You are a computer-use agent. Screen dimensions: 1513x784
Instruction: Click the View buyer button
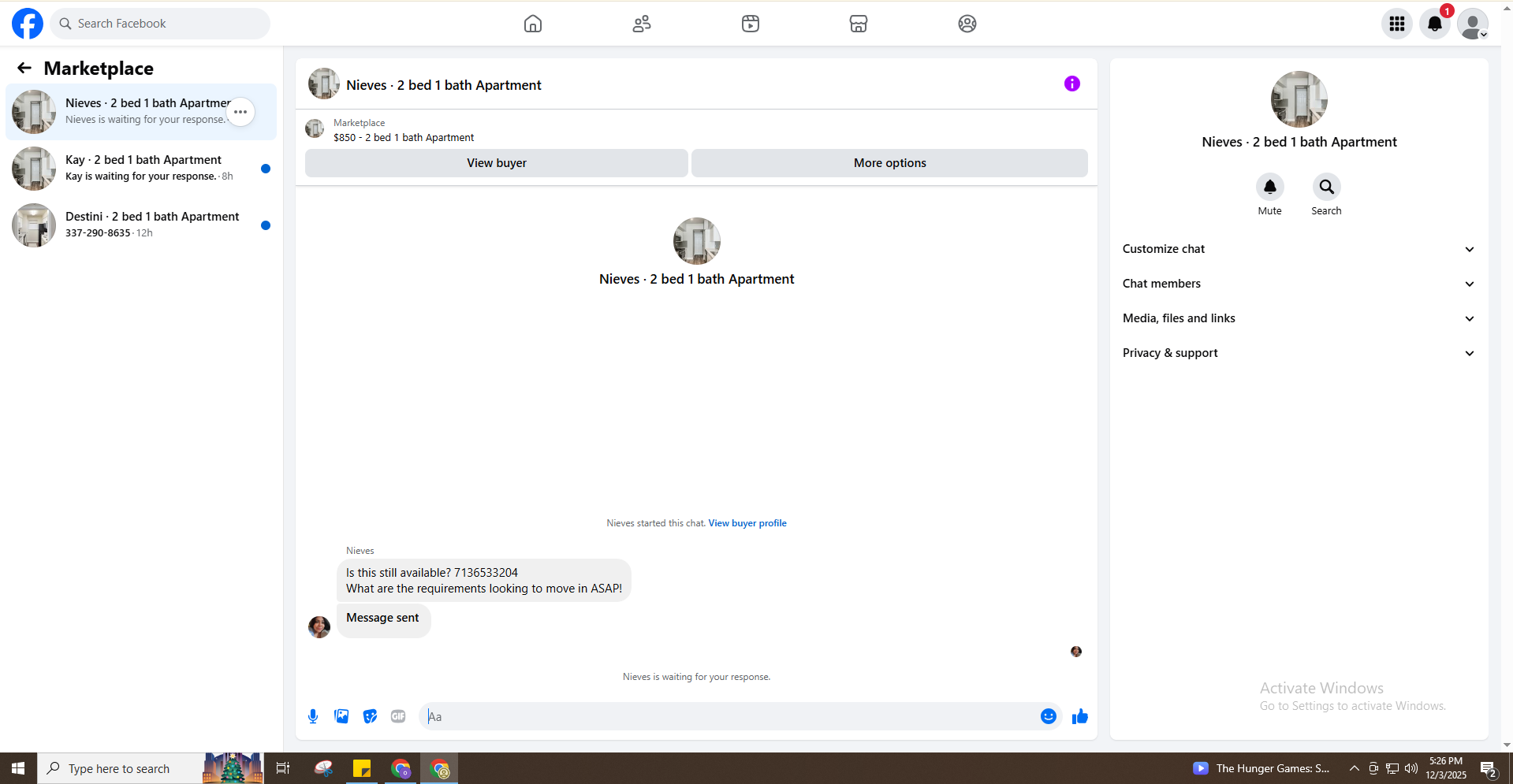(497, 163)
